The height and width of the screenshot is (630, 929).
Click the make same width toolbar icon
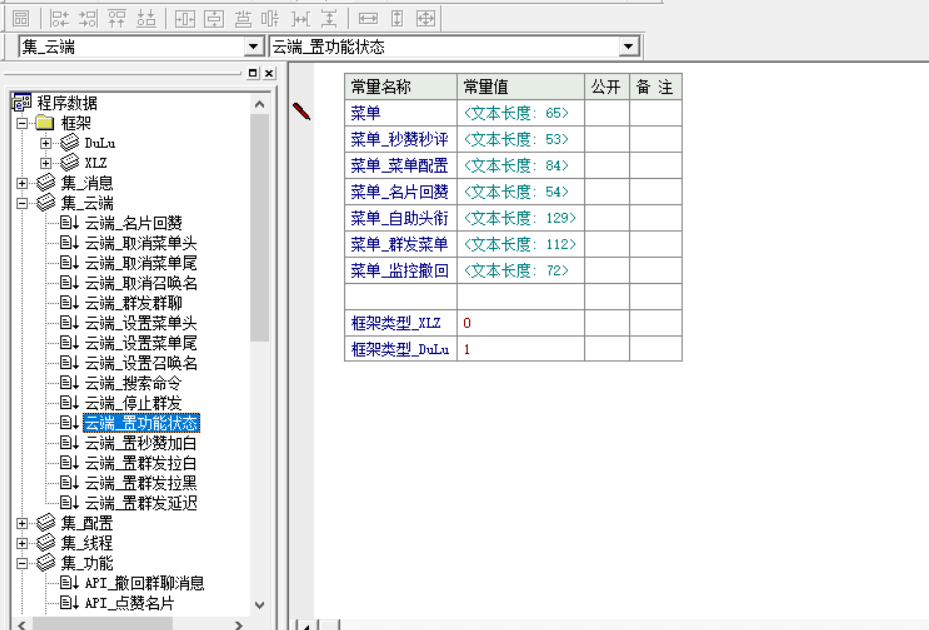pos(368,18)
